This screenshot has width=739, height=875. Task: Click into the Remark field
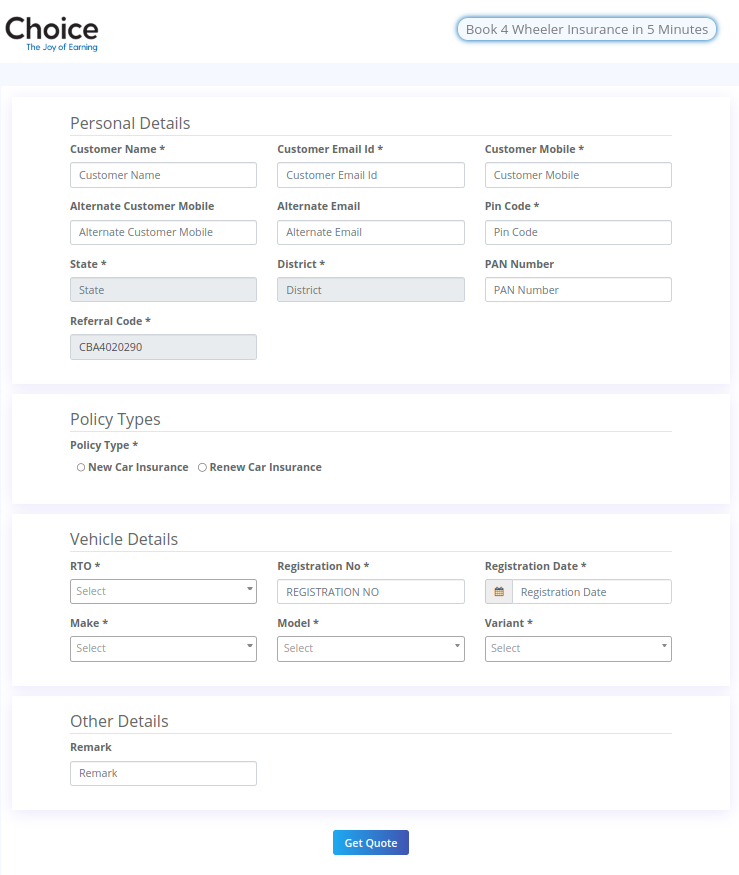coord(163,773)
